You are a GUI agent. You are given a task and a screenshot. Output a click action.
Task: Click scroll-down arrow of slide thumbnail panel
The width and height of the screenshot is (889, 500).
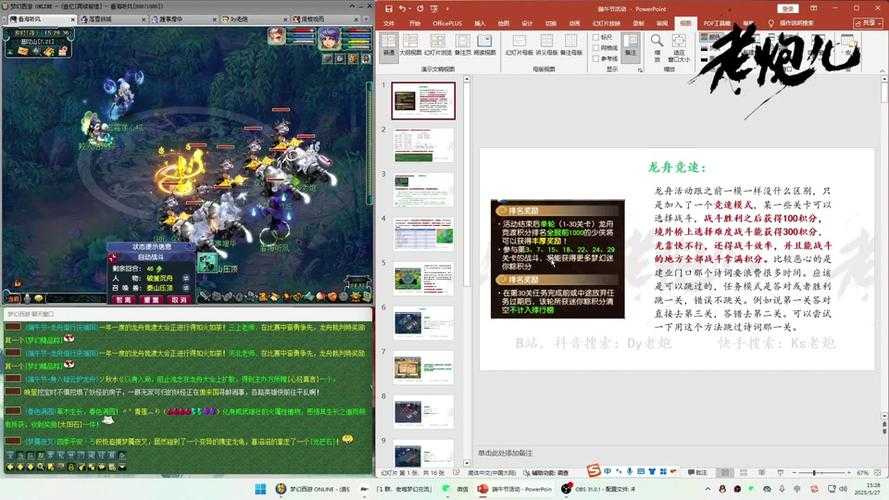coord(467,463)
